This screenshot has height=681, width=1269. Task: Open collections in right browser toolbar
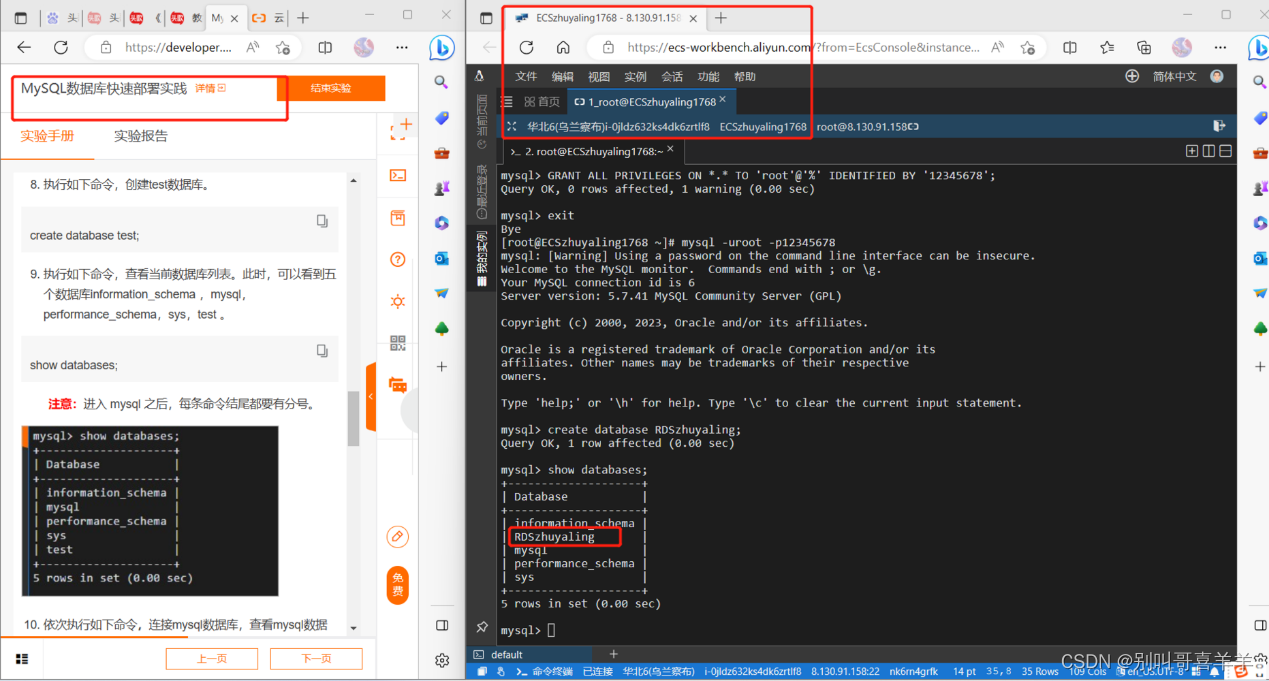[x=1144, y=47]
